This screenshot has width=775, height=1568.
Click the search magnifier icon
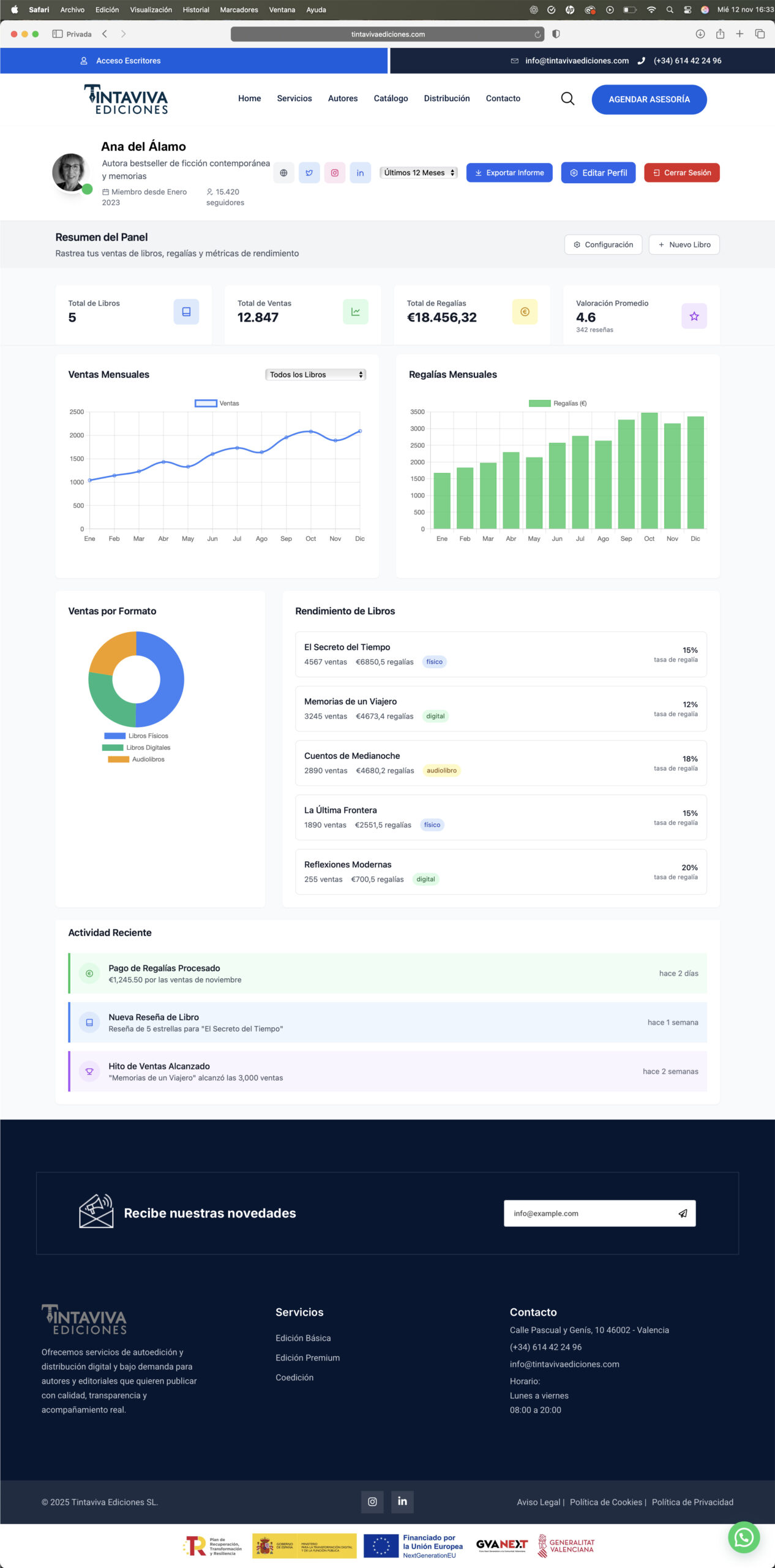567,99
